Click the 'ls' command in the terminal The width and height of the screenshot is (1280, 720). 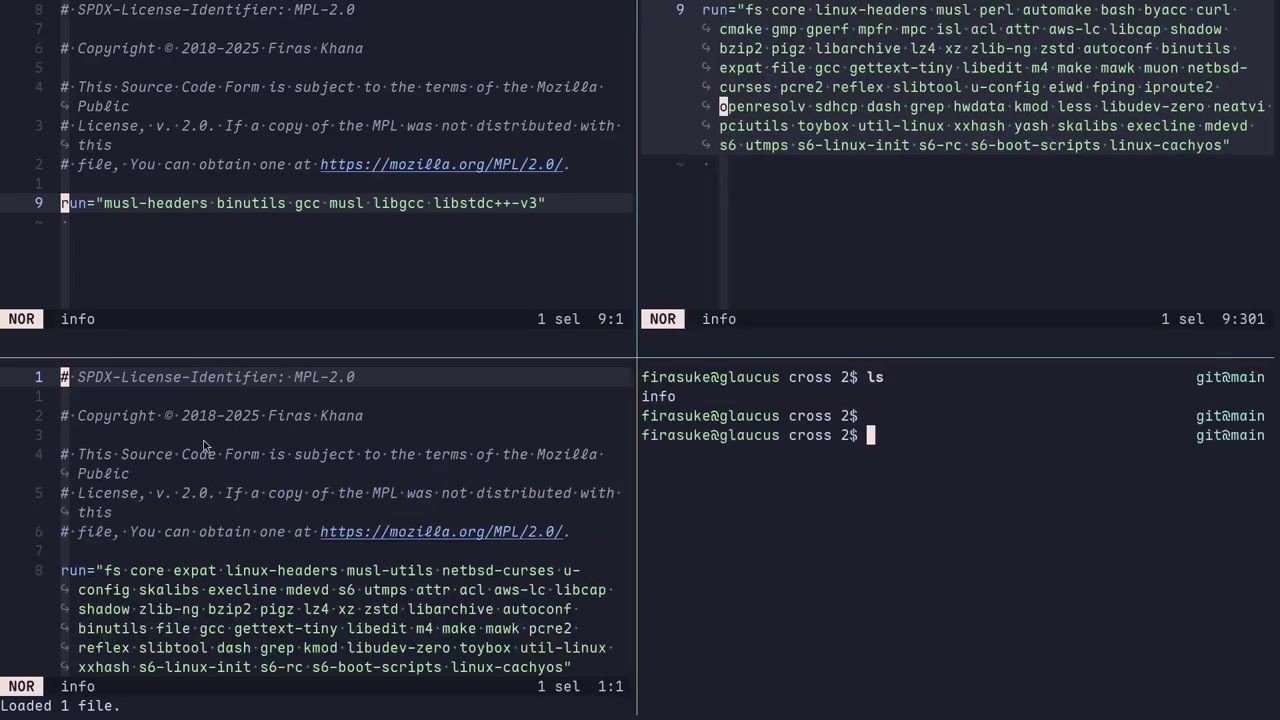click(875, 377)
